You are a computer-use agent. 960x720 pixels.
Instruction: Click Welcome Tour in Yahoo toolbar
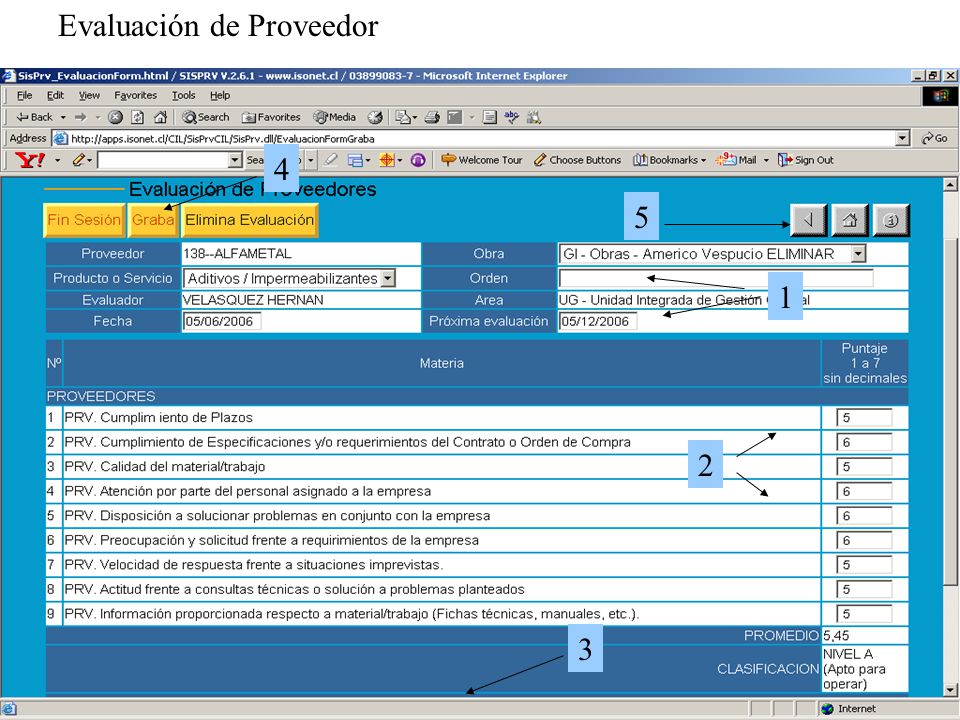(x=482, y=160)
